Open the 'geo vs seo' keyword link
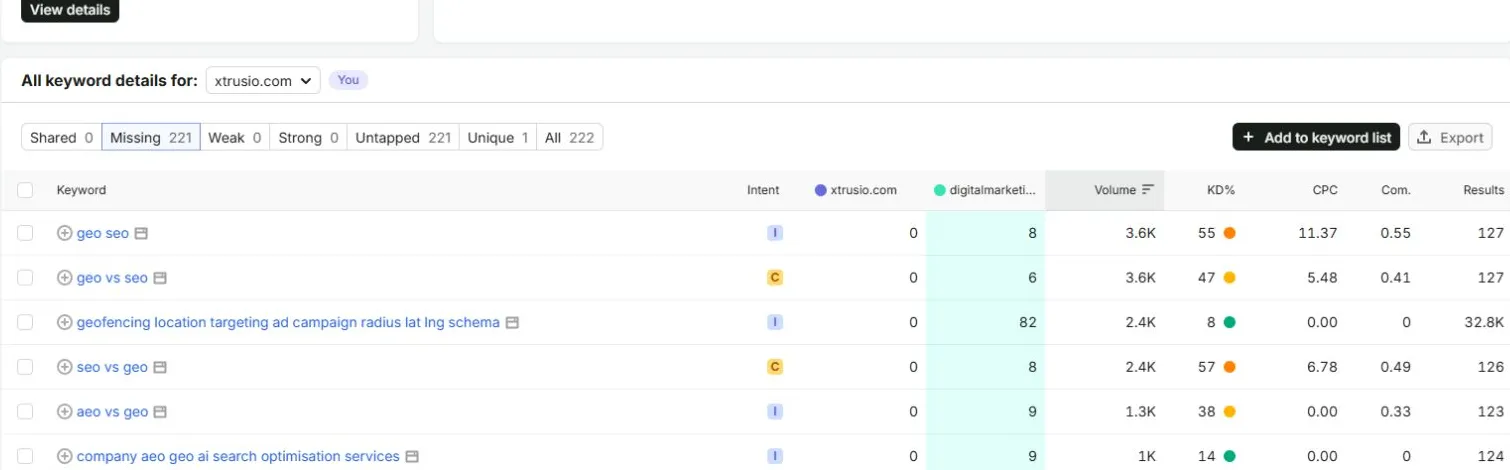 [112, 278]
